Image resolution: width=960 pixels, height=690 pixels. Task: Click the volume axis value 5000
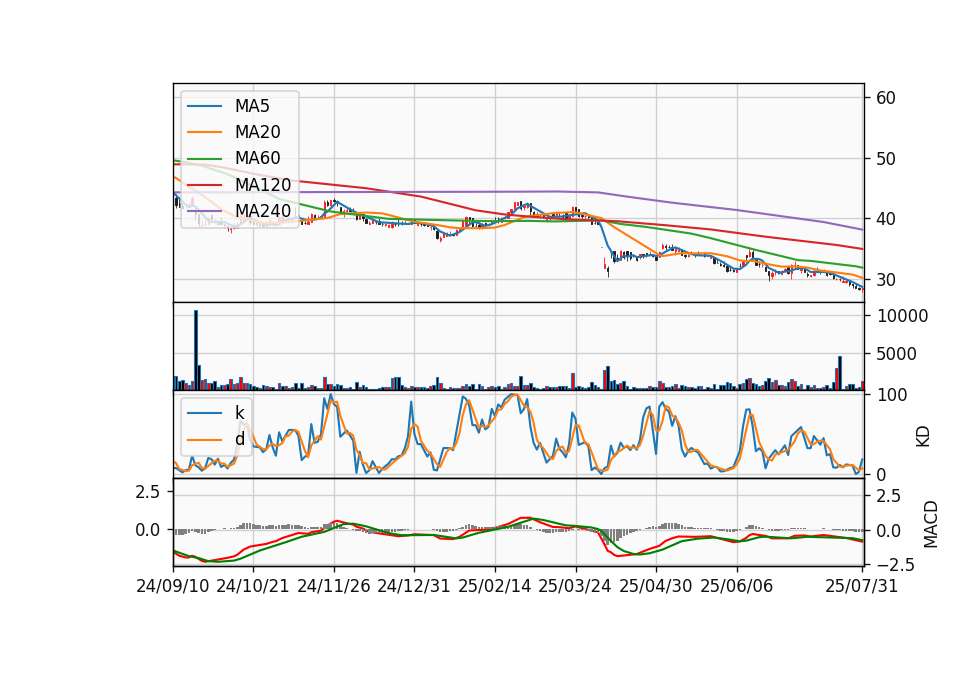point(897,354)
